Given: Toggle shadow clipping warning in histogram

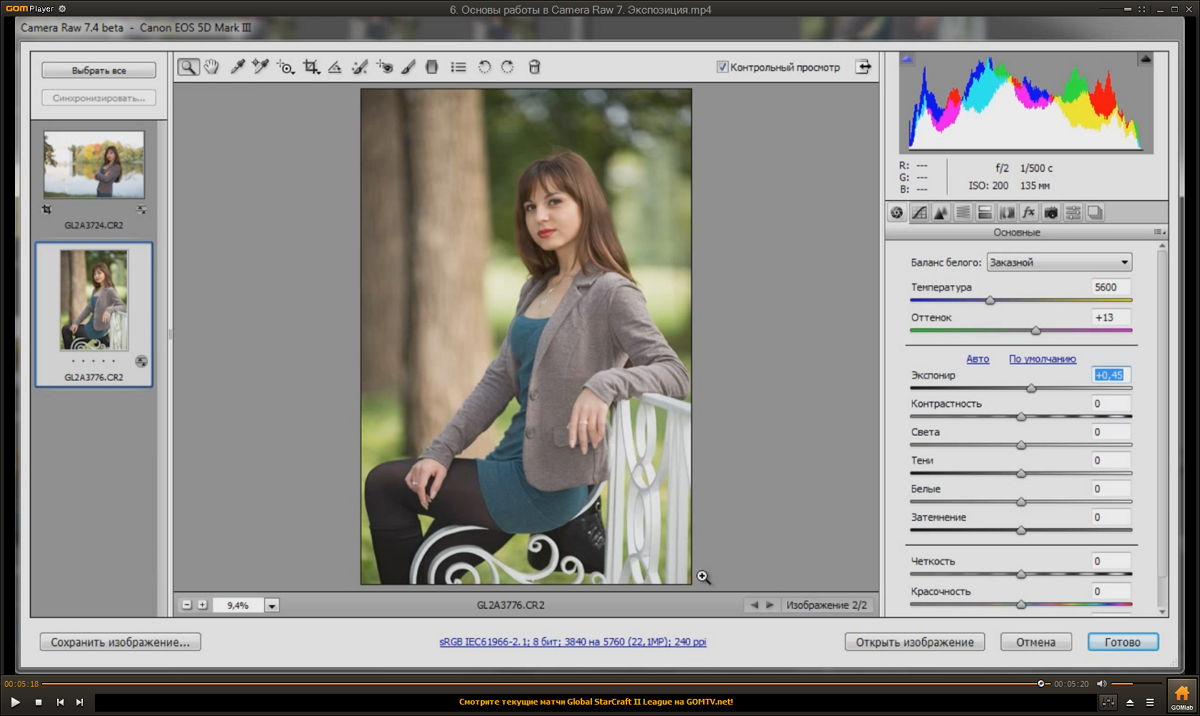Looking at the screenshot, I should pyautogui.click(x=907, y=60).
